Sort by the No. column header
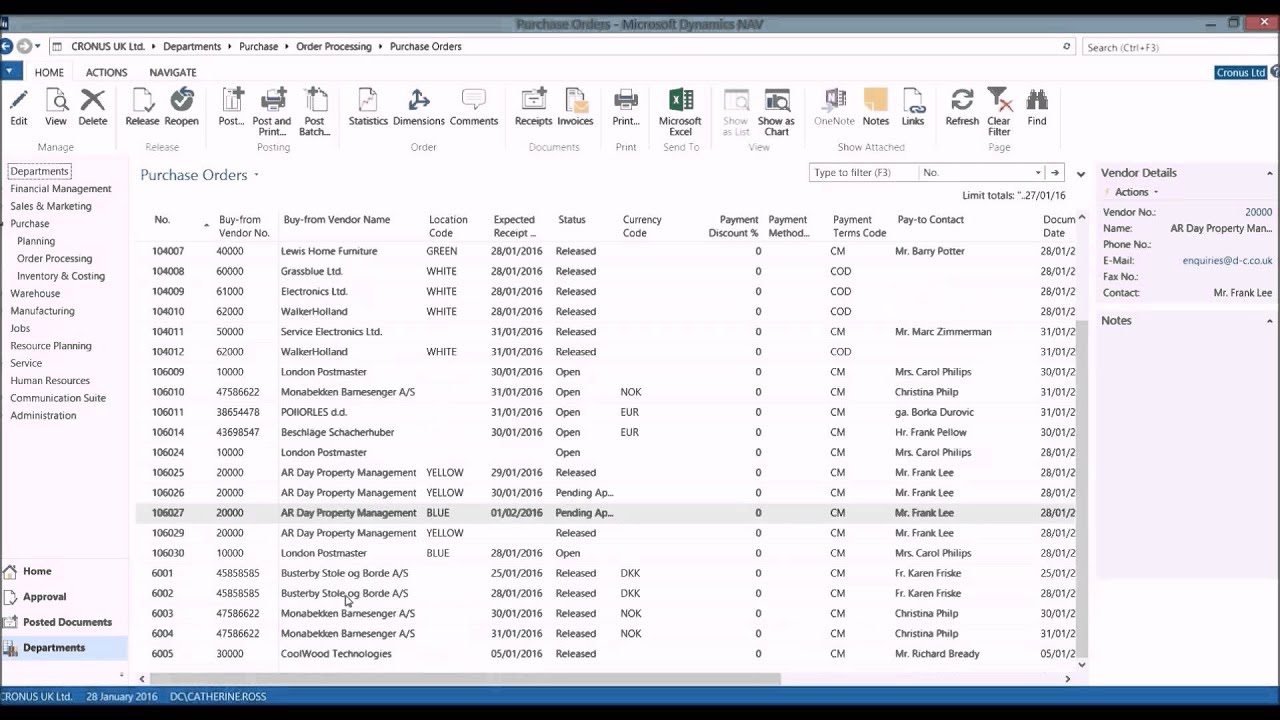This screenshot has width=1280, height=720. [162, 220]
